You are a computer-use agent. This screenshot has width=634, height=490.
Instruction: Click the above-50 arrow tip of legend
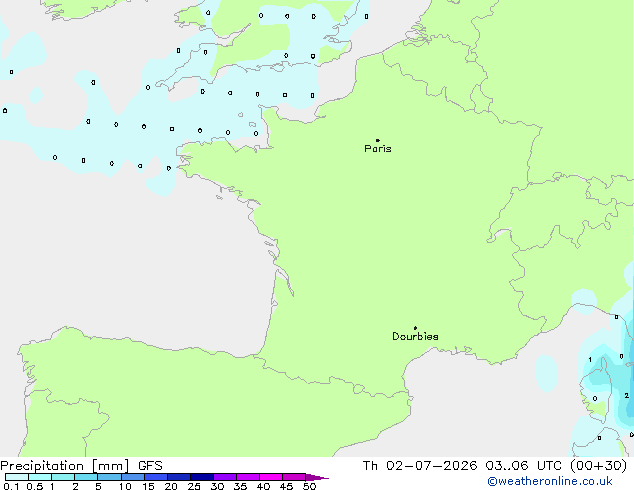tap(317, 477)
